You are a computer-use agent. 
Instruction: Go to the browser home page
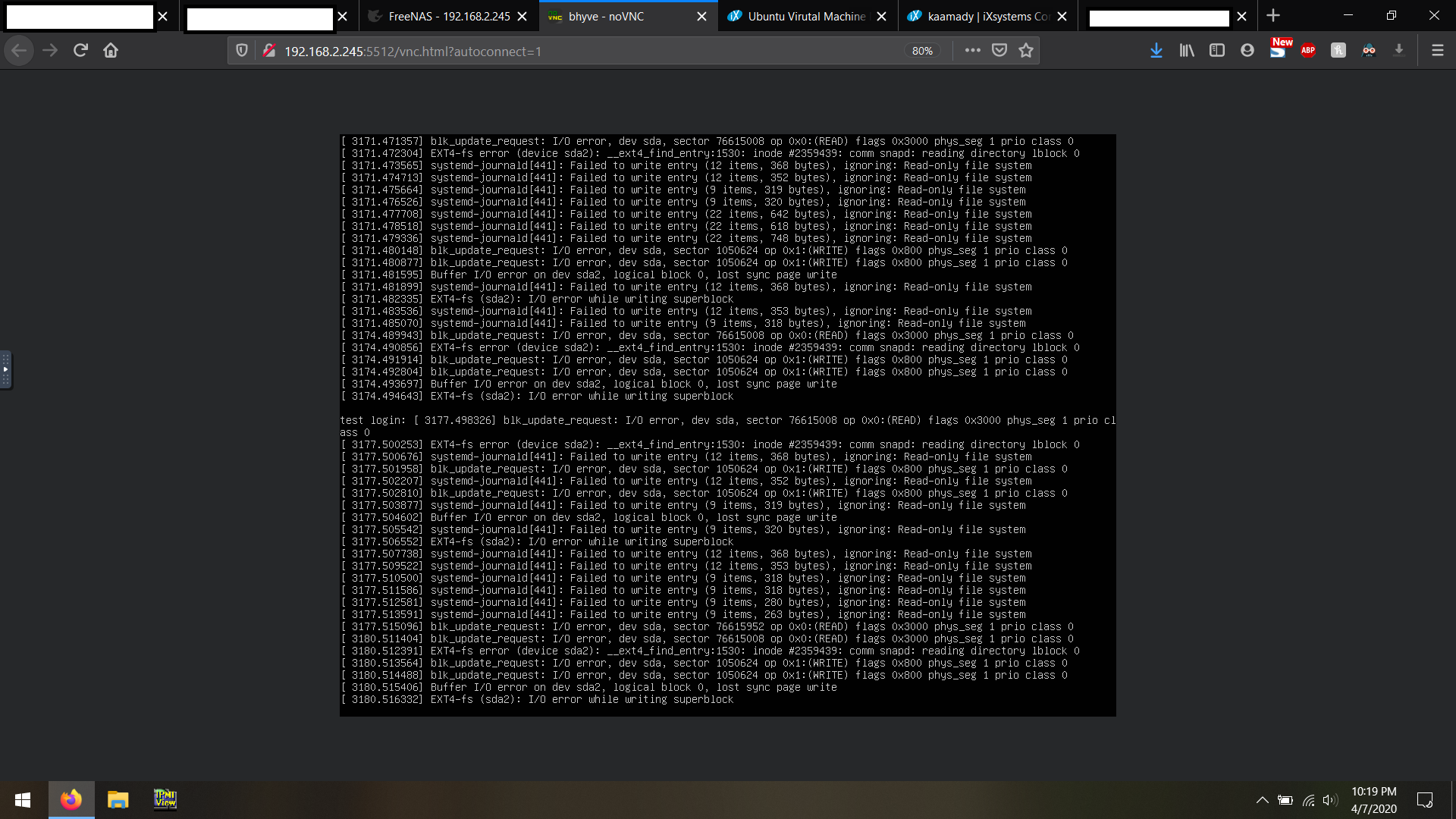coord(111,51)
